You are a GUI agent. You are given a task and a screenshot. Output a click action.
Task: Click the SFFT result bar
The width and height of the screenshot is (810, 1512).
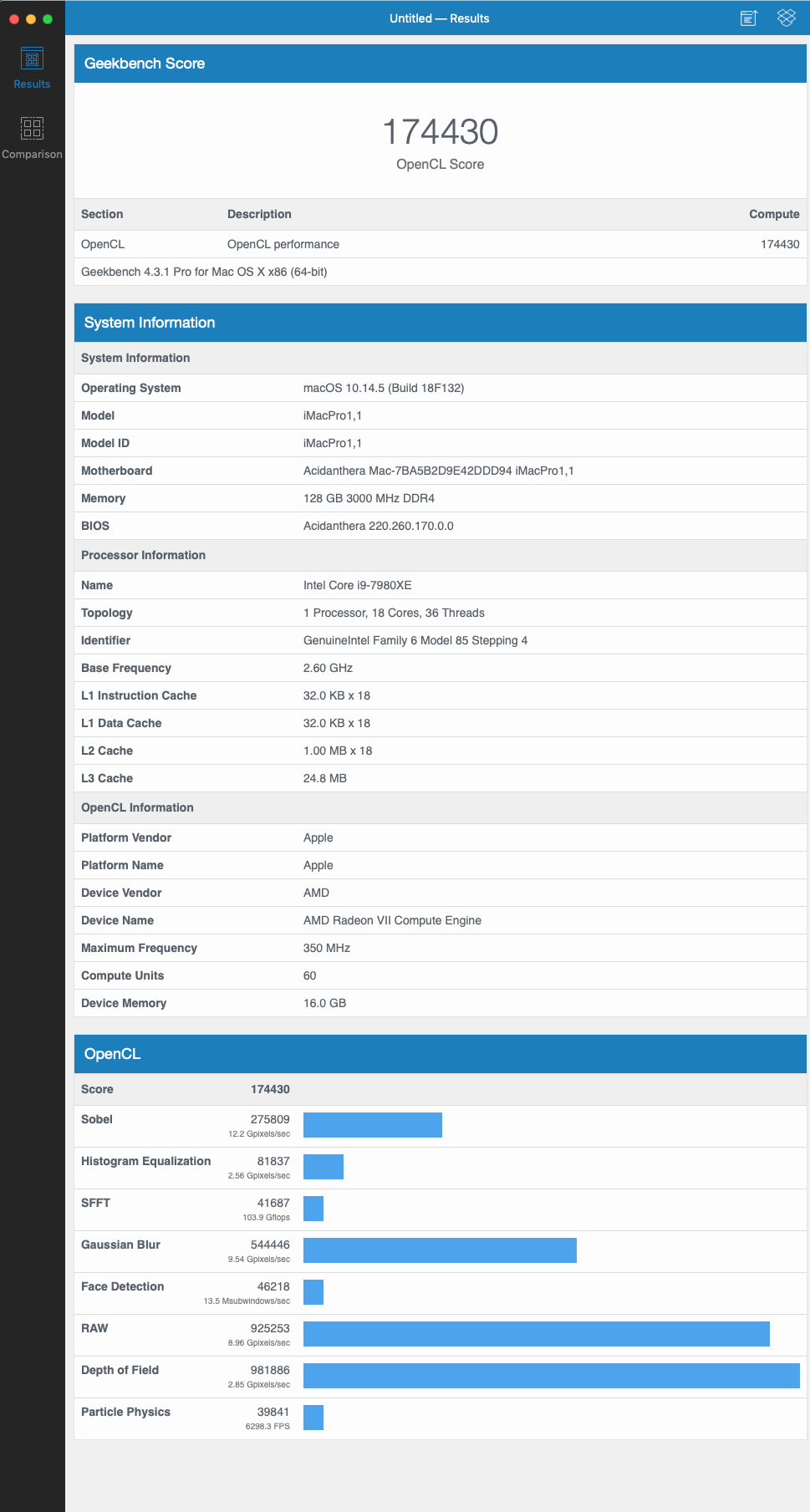(313, 1209)
